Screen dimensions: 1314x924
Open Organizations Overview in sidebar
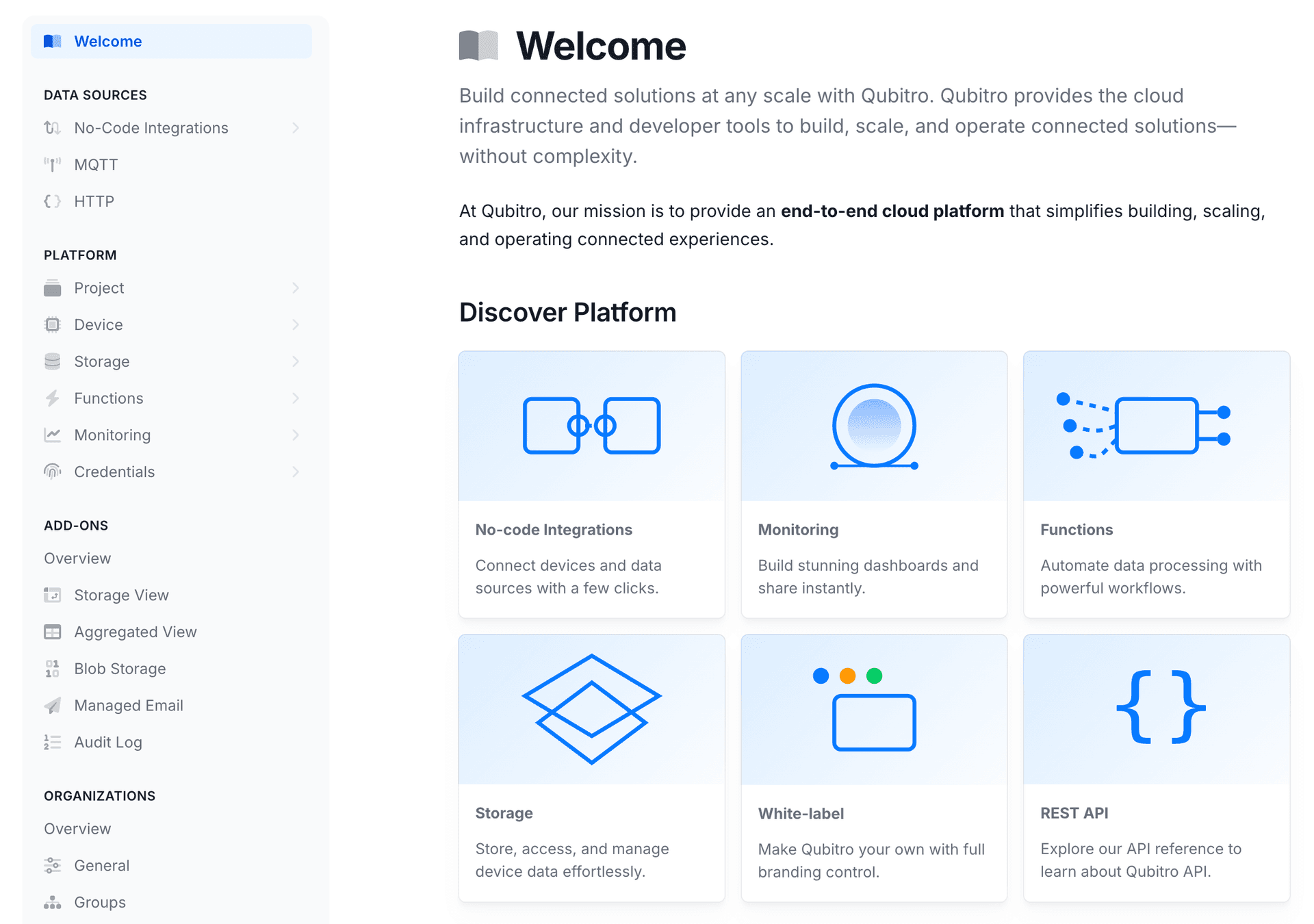click(77, 829)
